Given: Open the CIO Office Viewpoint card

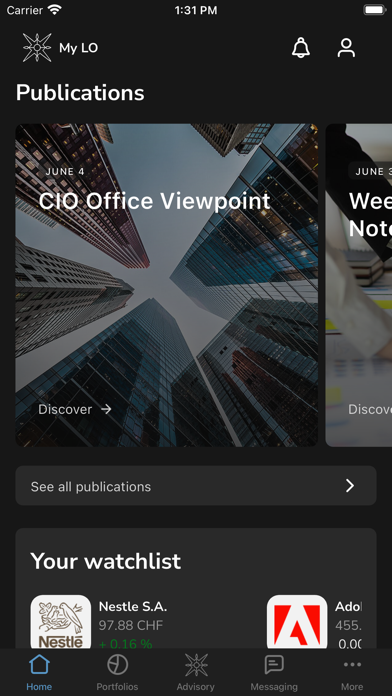Looking at the screenshot, I should click(x=166, y=285).
